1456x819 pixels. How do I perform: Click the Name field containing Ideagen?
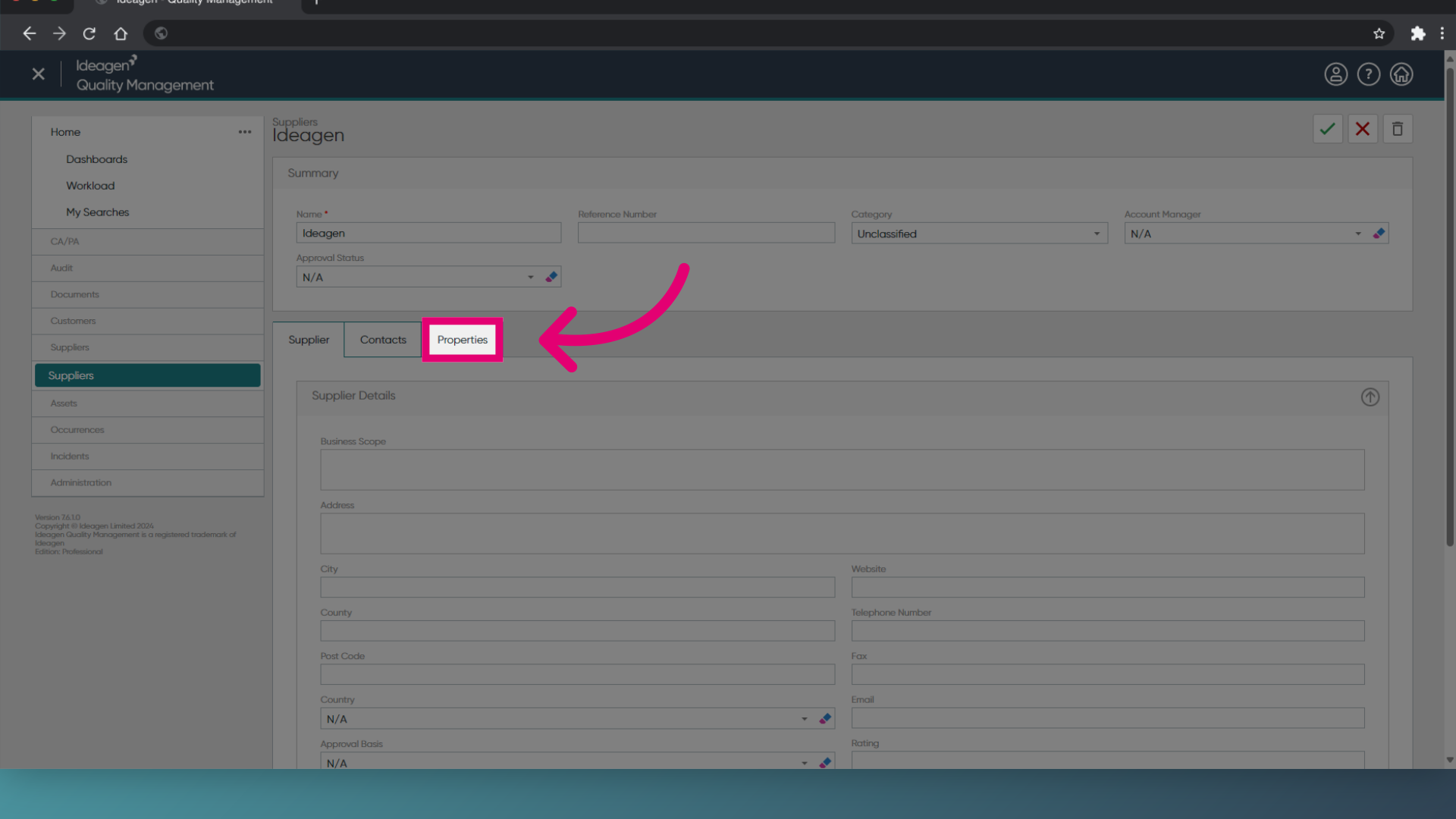[x=428, y=233]
